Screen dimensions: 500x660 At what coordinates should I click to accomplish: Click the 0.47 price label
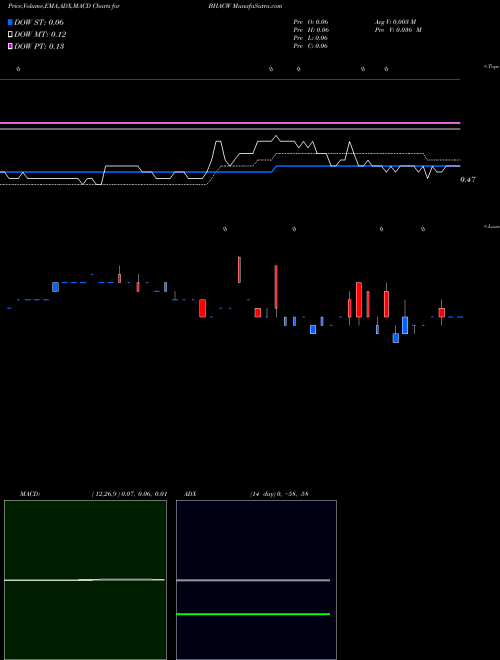click(468, 180)
